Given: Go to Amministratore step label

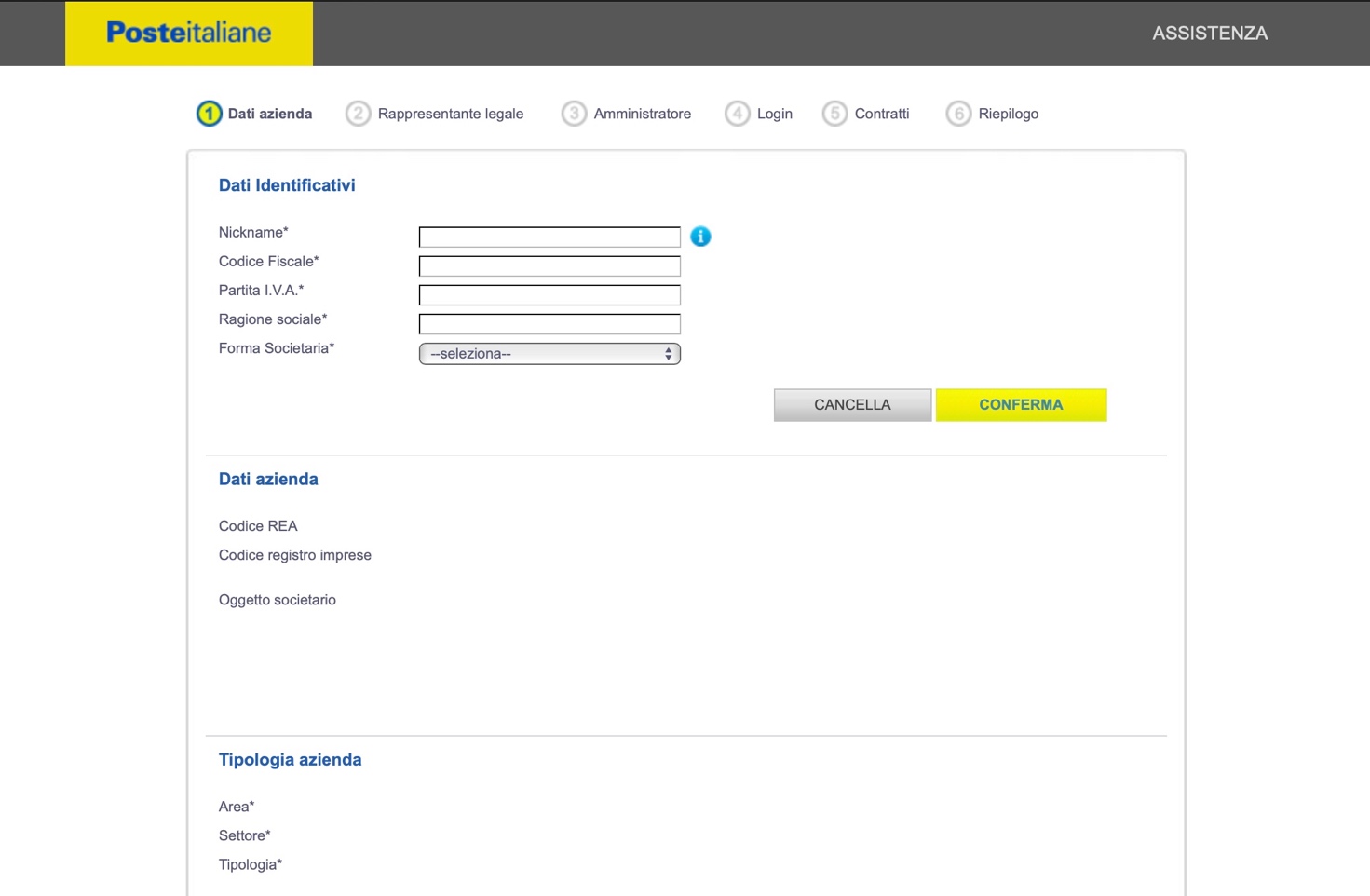Looking at the screenshot, I should (643, 114).
